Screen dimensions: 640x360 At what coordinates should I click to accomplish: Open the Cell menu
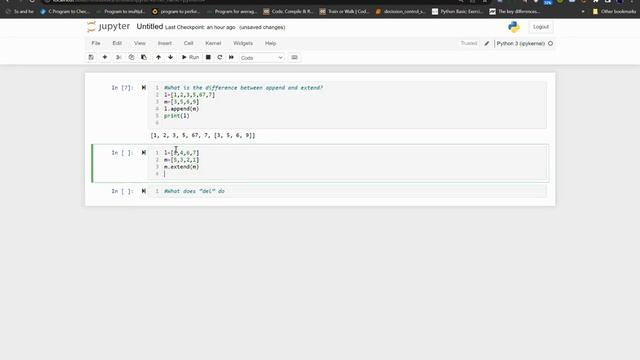[x=189, y=43]
